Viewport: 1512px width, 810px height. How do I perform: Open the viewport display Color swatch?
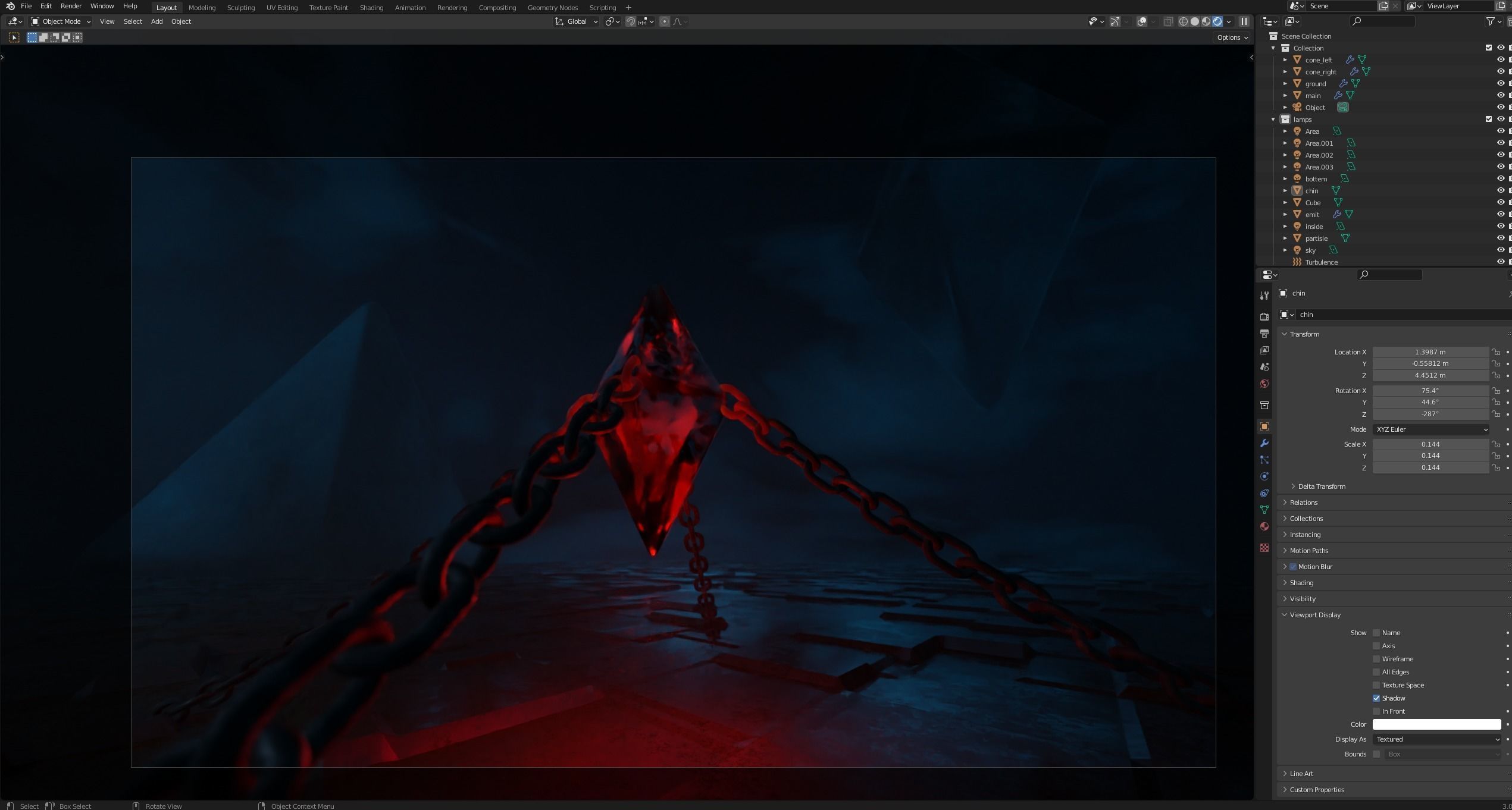click(1436, 724)
